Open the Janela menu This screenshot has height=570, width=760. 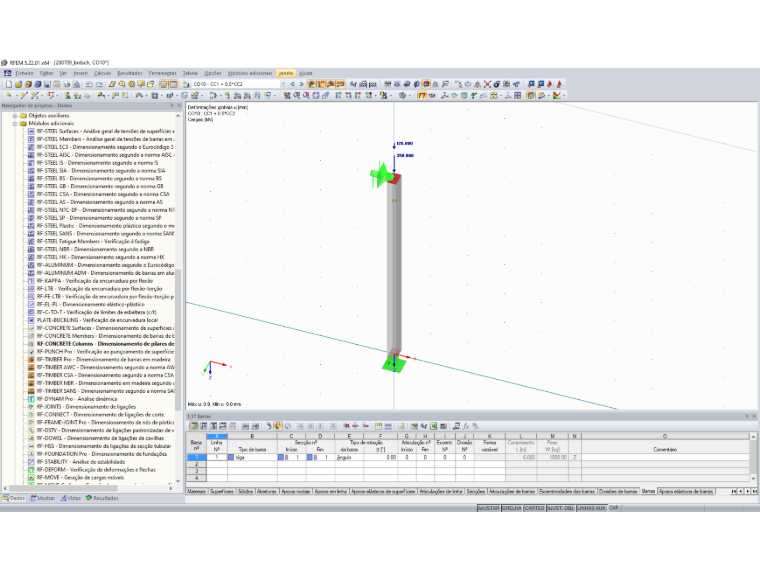pos(286,73)
